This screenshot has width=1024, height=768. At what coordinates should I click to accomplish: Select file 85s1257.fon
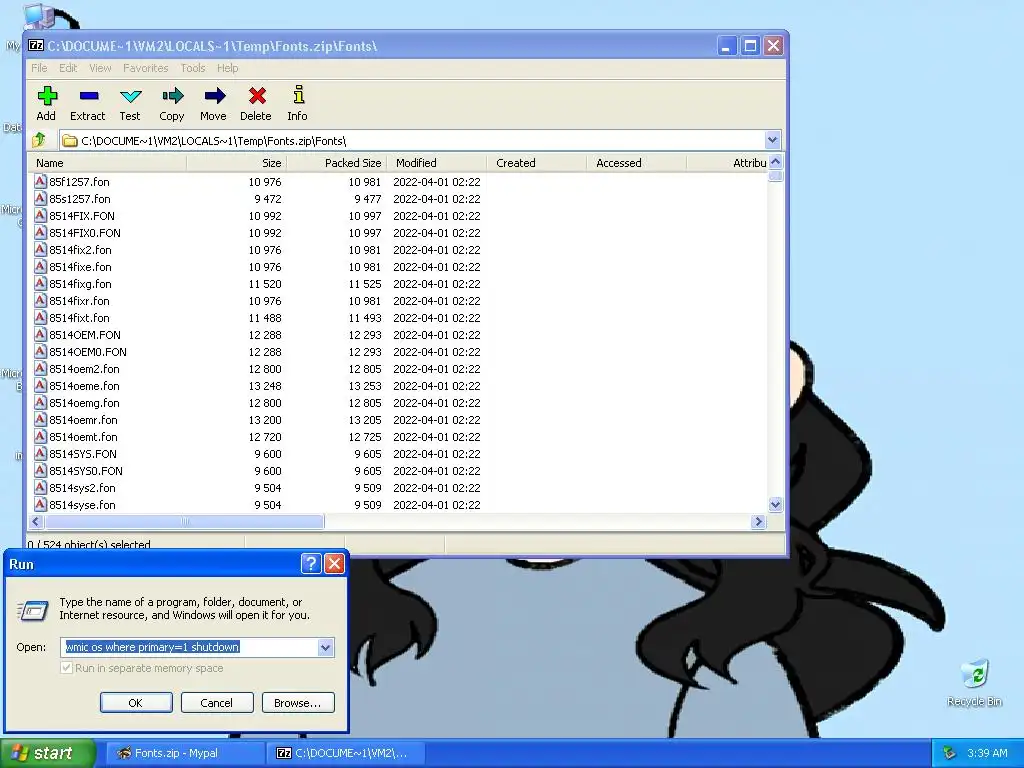point(80,199)
